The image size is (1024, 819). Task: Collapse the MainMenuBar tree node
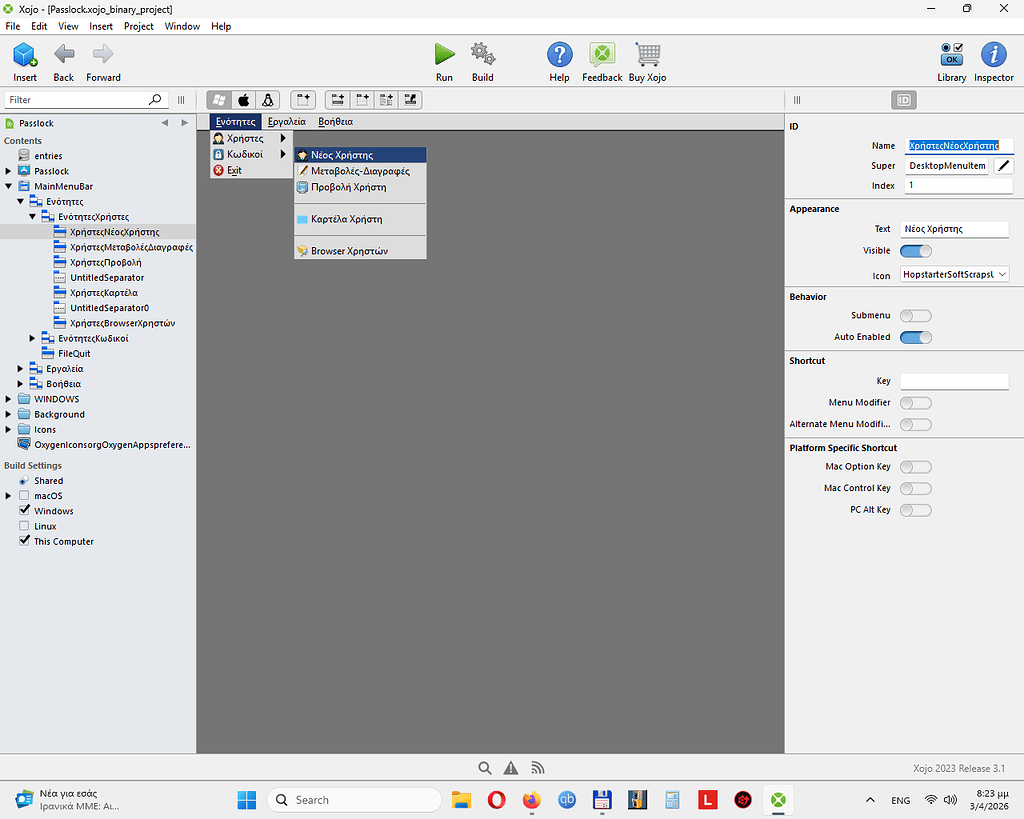(x=8, y=186)
